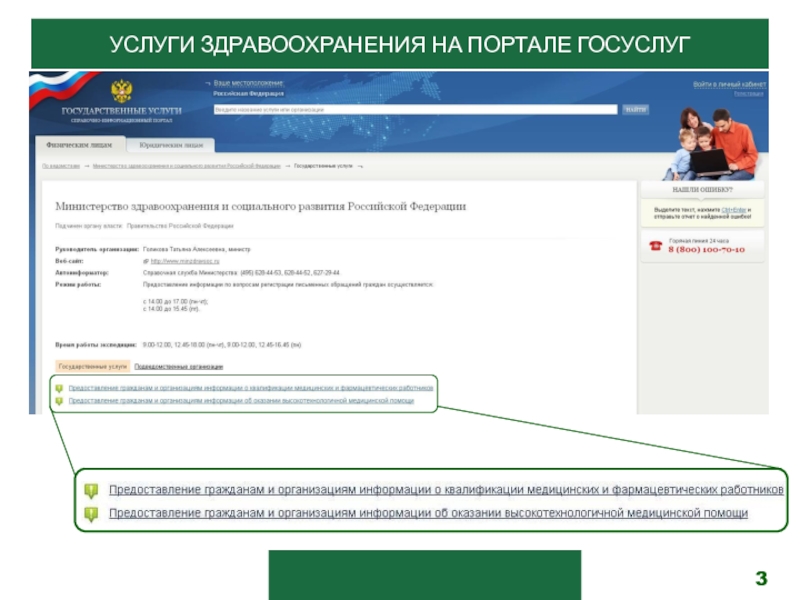The height and width of the screenshot is (600, 800).
Task: Open the Подведомственные организации sub-tab
Action: point(179,366)
